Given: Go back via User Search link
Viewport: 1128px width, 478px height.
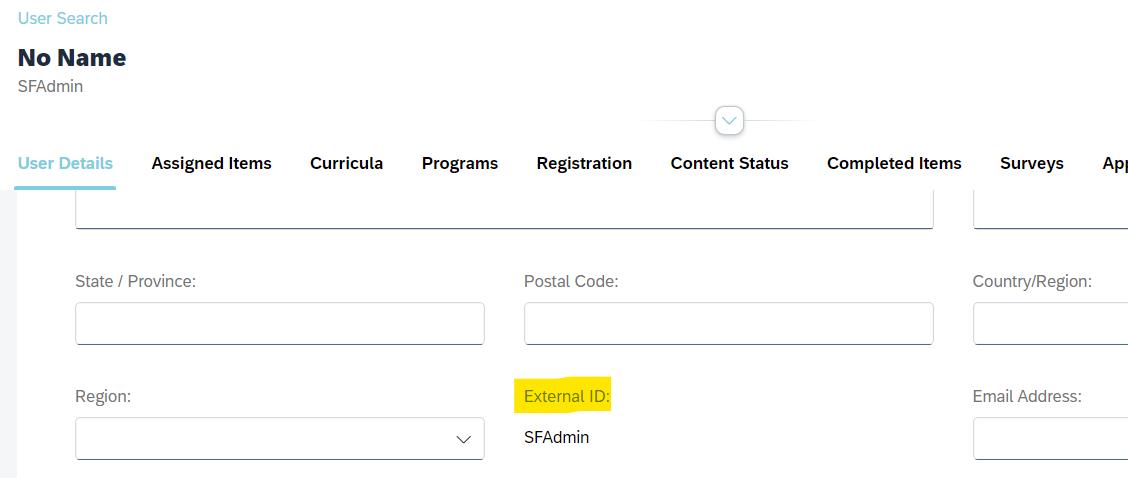Looking at the screenshot, I should [x=63, y=18].
